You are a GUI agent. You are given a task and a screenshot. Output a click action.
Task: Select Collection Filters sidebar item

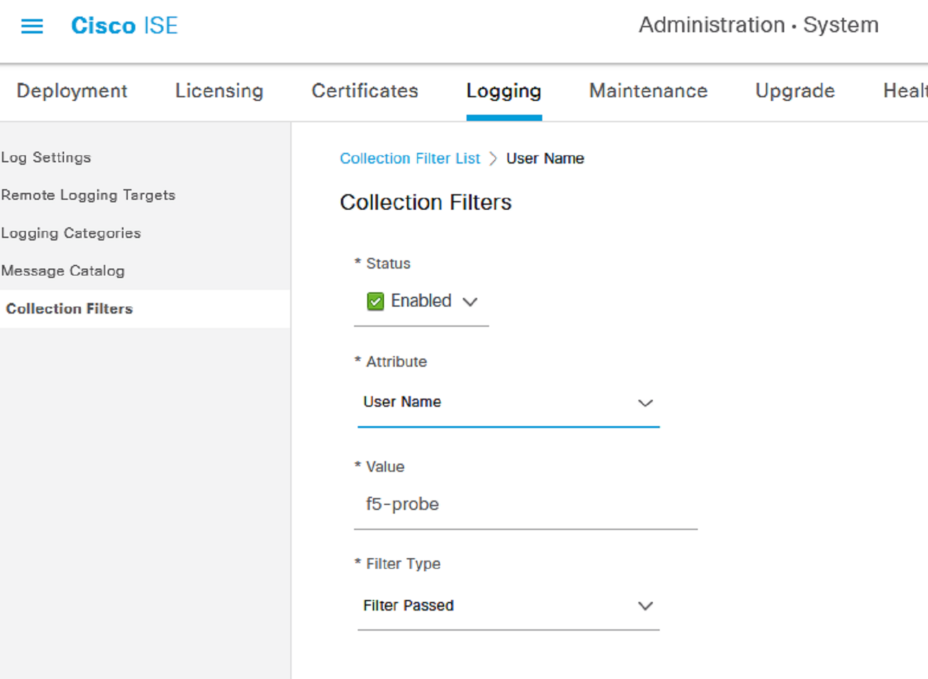(69, 309)
